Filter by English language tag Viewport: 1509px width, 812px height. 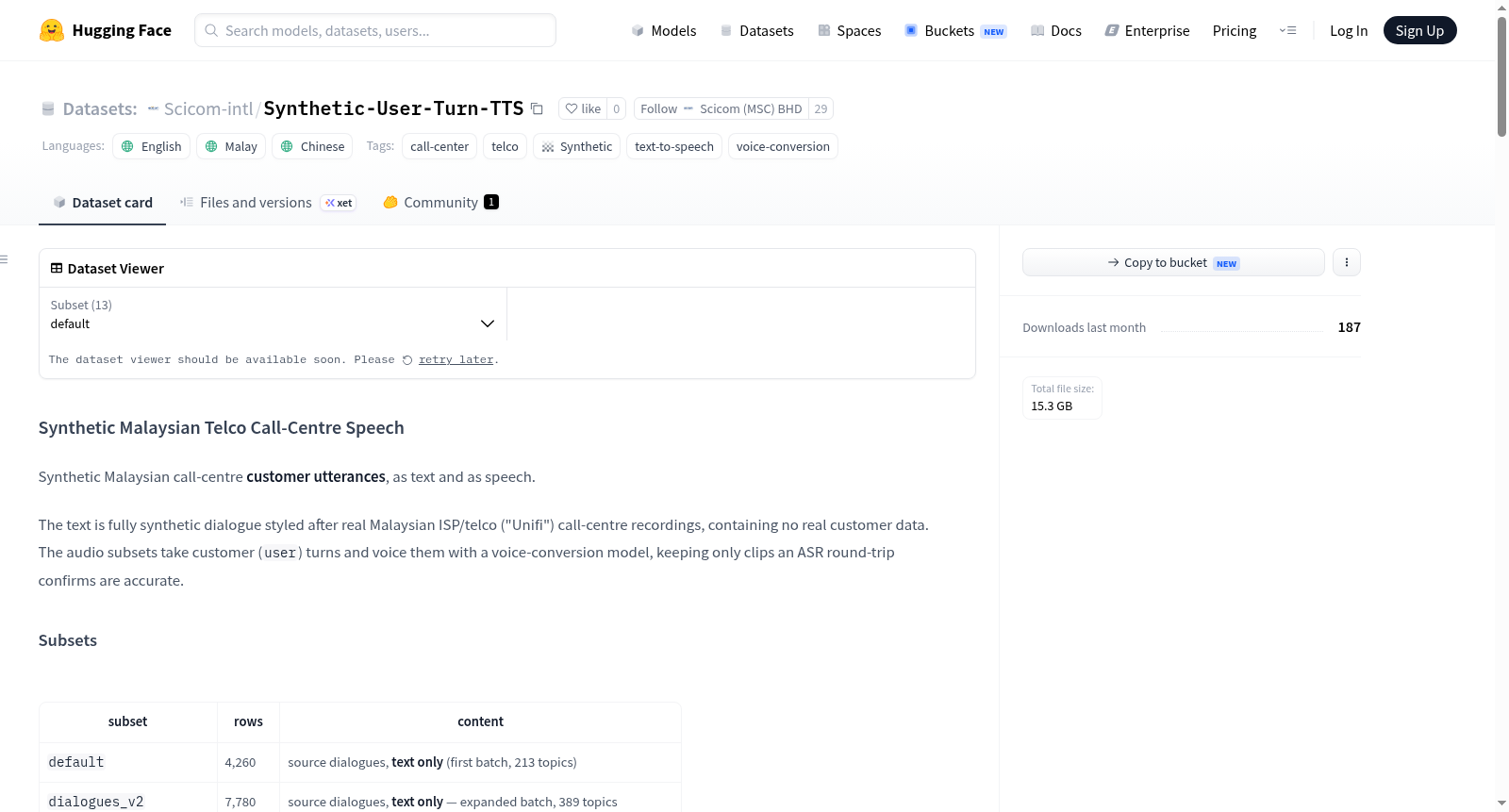[152, 146]
